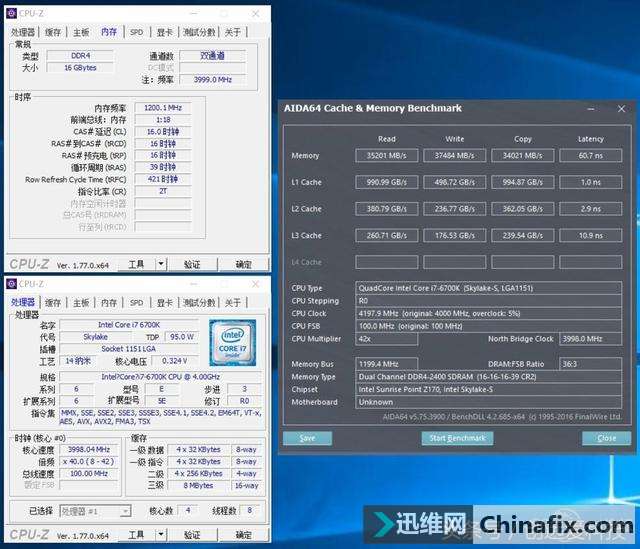Viewport: 640px width, 549px height.
Task: Click L1 Cache Read value 990.99 GB/s
Action: coord(387,182)
